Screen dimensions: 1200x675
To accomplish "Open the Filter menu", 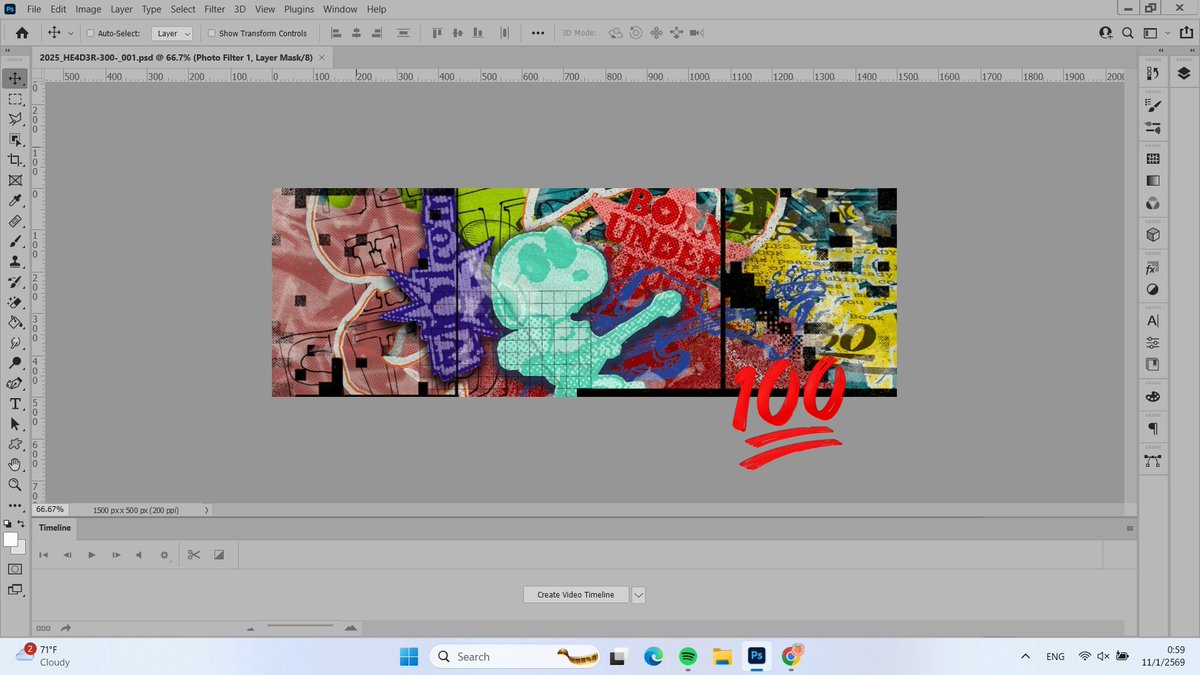I will (x=214, y=9).
